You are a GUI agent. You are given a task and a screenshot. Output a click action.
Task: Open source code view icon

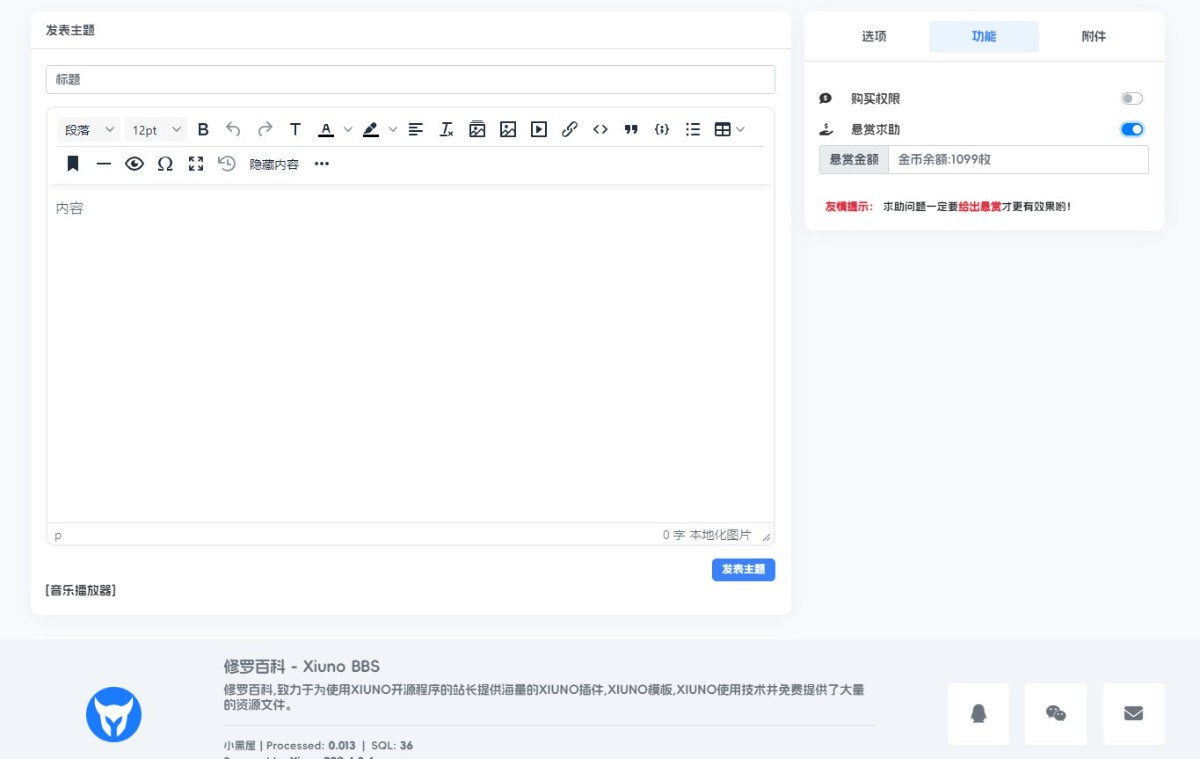click(x=600, y=129)
